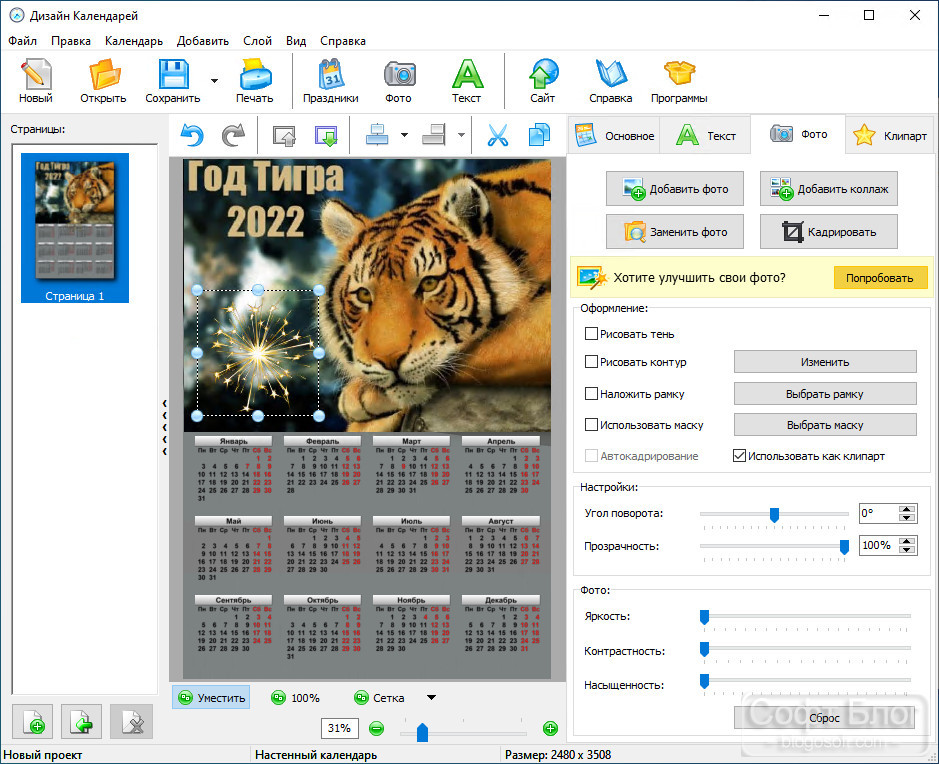
Task: Click the copy icon beside scissors
Action: (x=540, y=135)
